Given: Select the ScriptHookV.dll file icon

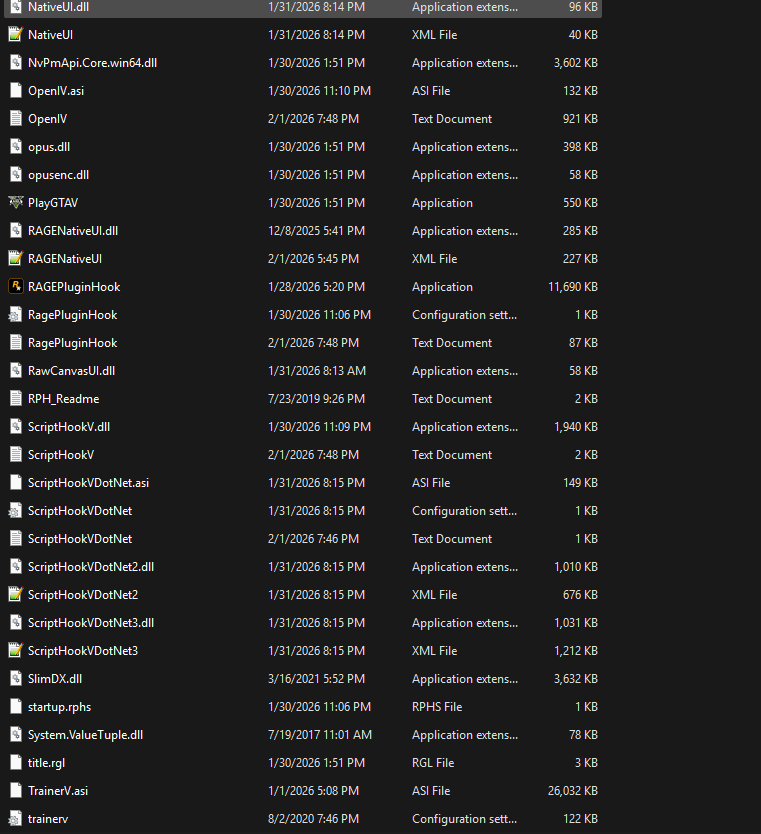Looking at the screenshot, I should tap(15, 427).
